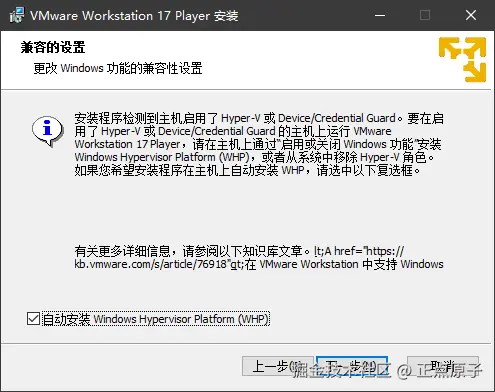Click the 取消 (Cancel) button
495x392 pixels.
443,366
